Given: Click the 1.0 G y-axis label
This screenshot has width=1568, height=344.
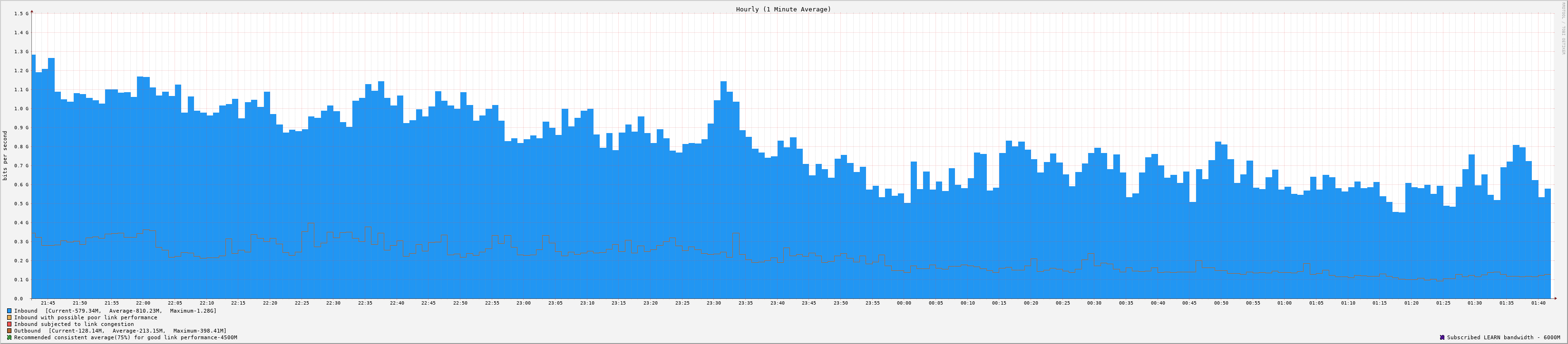Looking at the screenshot, I should click(x=21, y=109).
